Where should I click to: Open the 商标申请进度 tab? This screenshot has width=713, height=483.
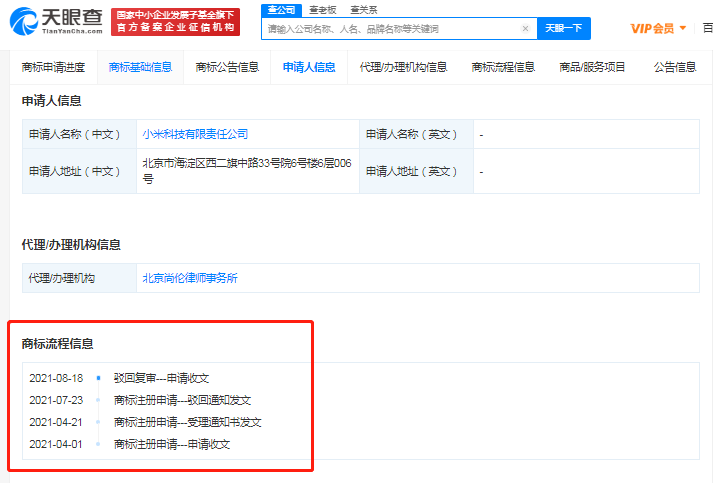click(53, 67)
